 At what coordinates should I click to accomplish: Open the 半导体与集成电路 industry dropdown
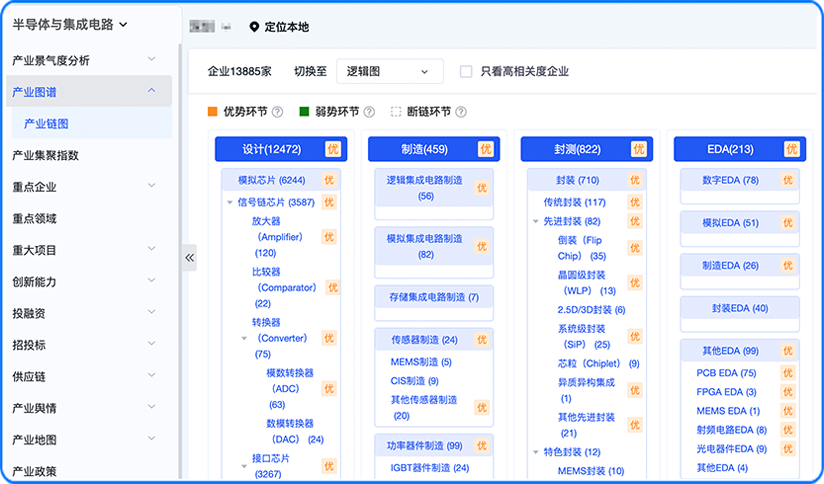(70, 25)
